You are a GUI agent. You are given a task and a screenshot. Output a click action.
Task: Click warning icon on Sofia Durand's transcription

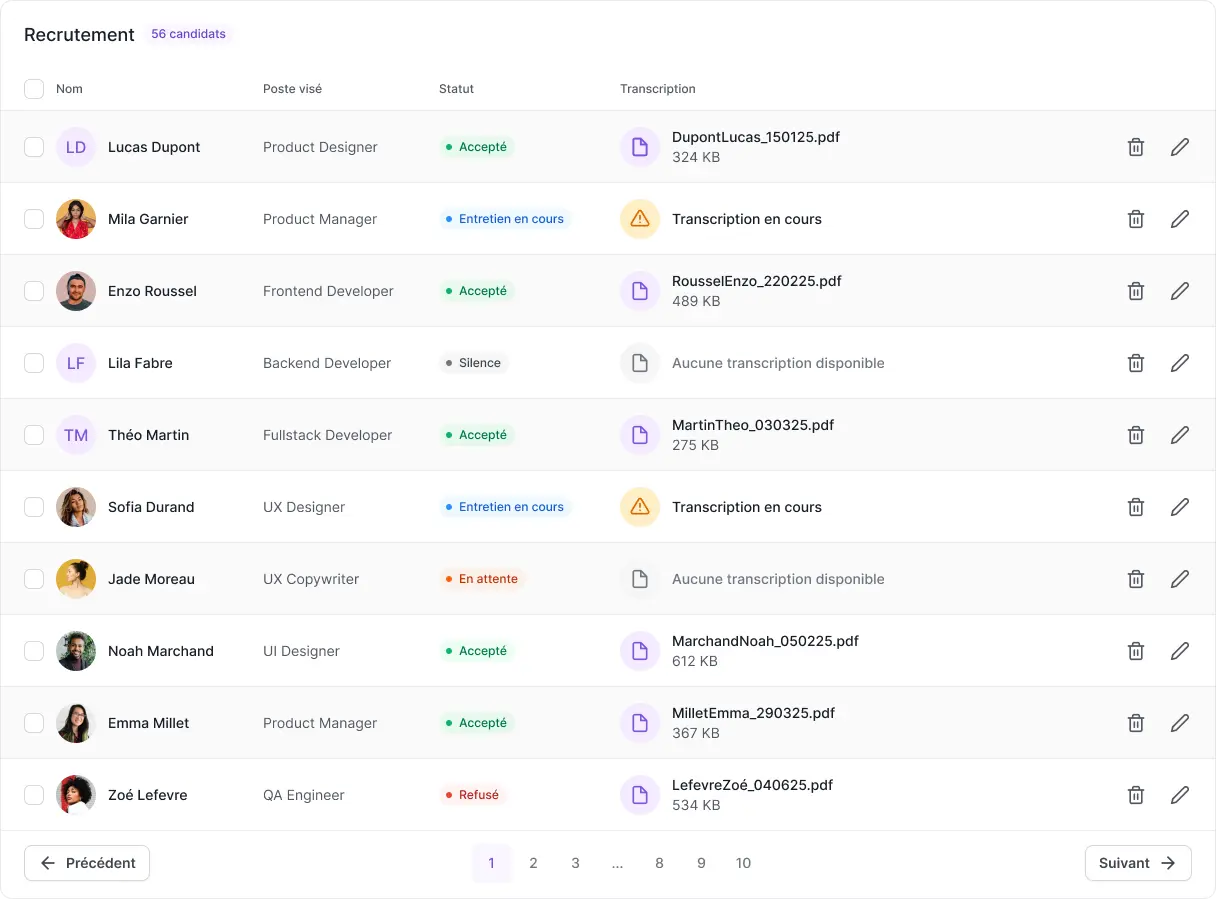pos(640,507)
